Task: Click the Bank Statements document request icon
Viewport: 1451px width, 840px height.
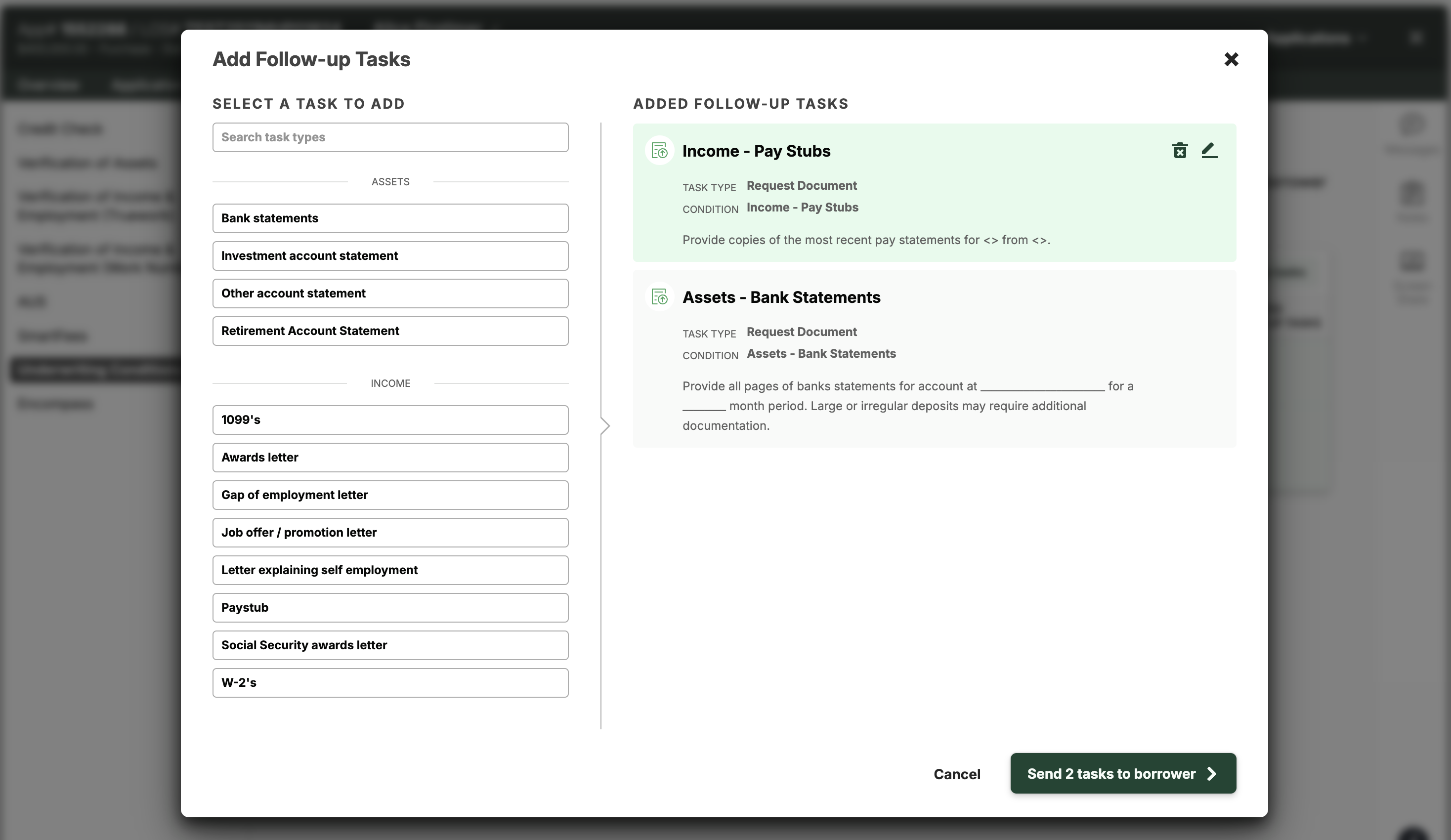Action: click(x=659, y=297)
